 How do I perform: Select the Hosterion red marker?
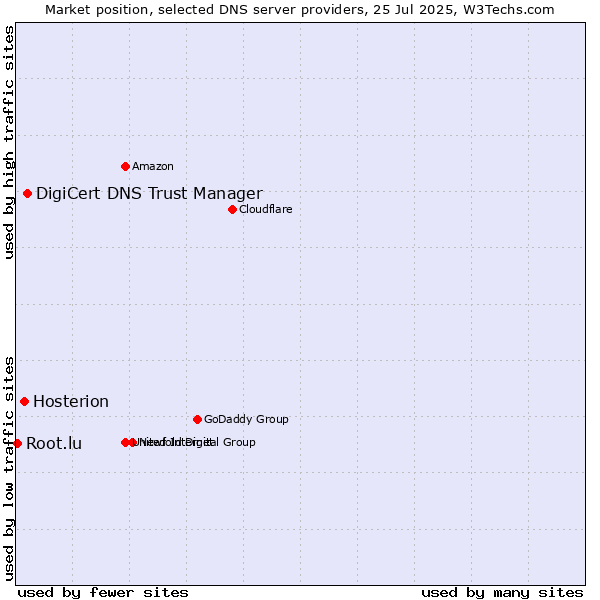point(24,402)
